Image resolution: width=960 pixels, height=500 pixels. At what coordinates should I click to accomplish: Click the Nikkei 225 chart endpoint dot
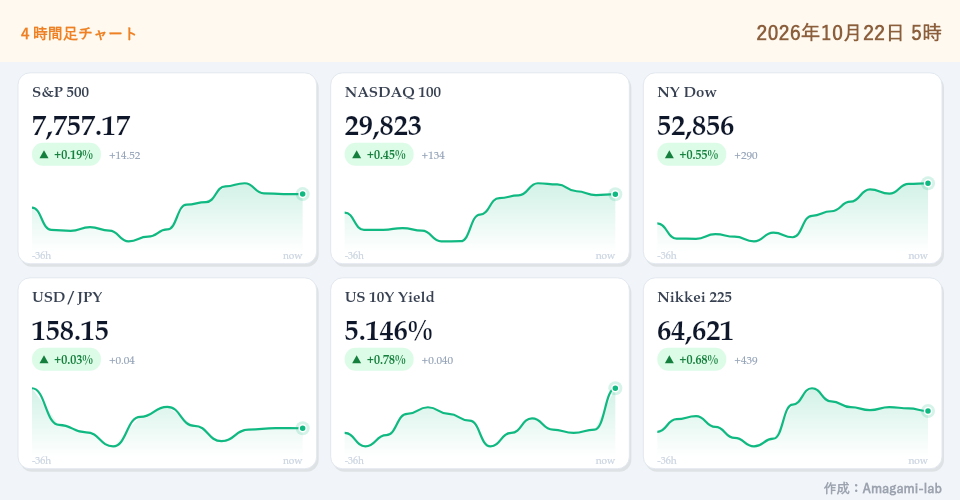point(928,411)
